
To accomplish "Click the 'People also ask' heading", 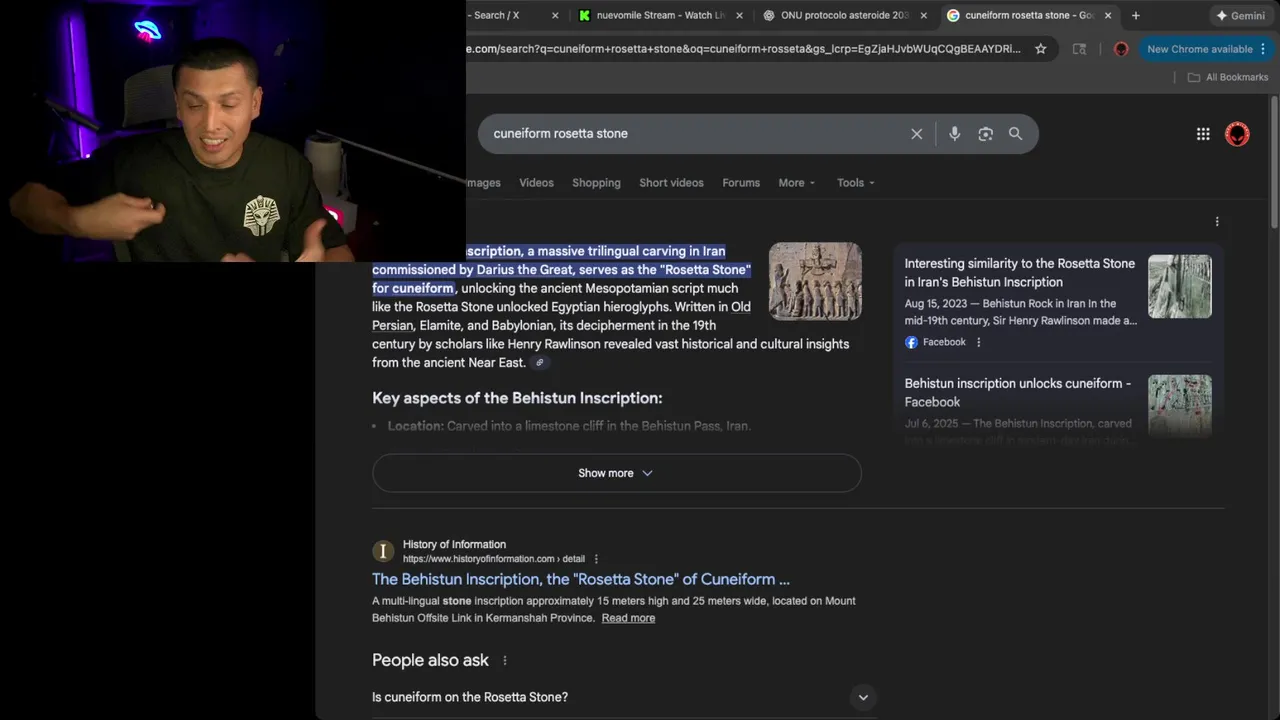I will 430,661.
